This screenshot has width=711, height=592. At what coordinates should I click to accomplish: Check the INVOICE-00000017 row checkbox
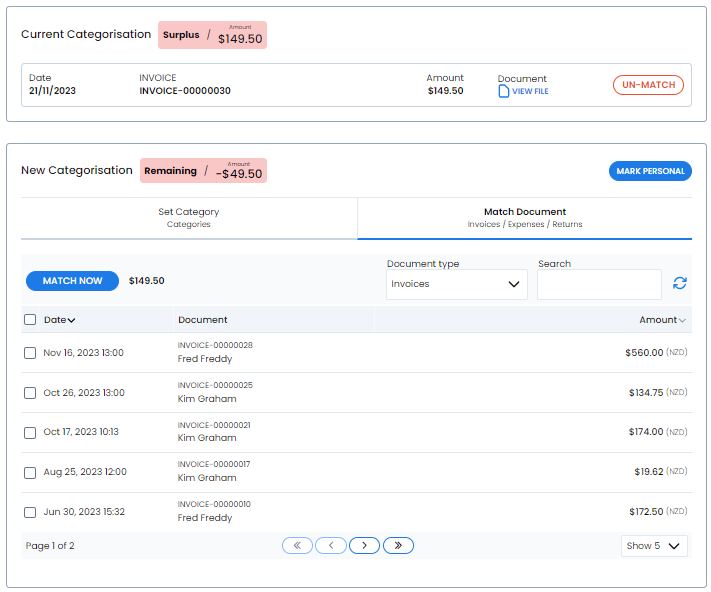pyautogui.click(x=30, y=473)
